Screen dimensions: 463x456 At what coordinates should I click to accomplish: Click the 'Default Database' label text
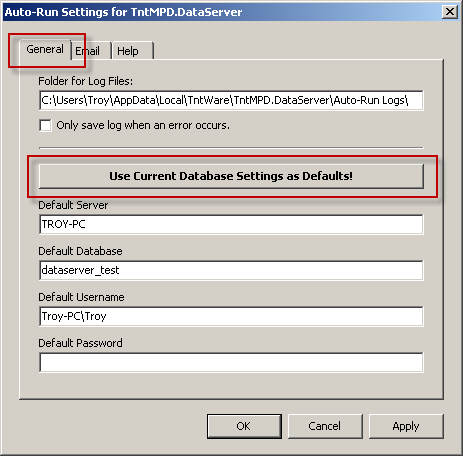pyautogui.click(x=80, y=251)
